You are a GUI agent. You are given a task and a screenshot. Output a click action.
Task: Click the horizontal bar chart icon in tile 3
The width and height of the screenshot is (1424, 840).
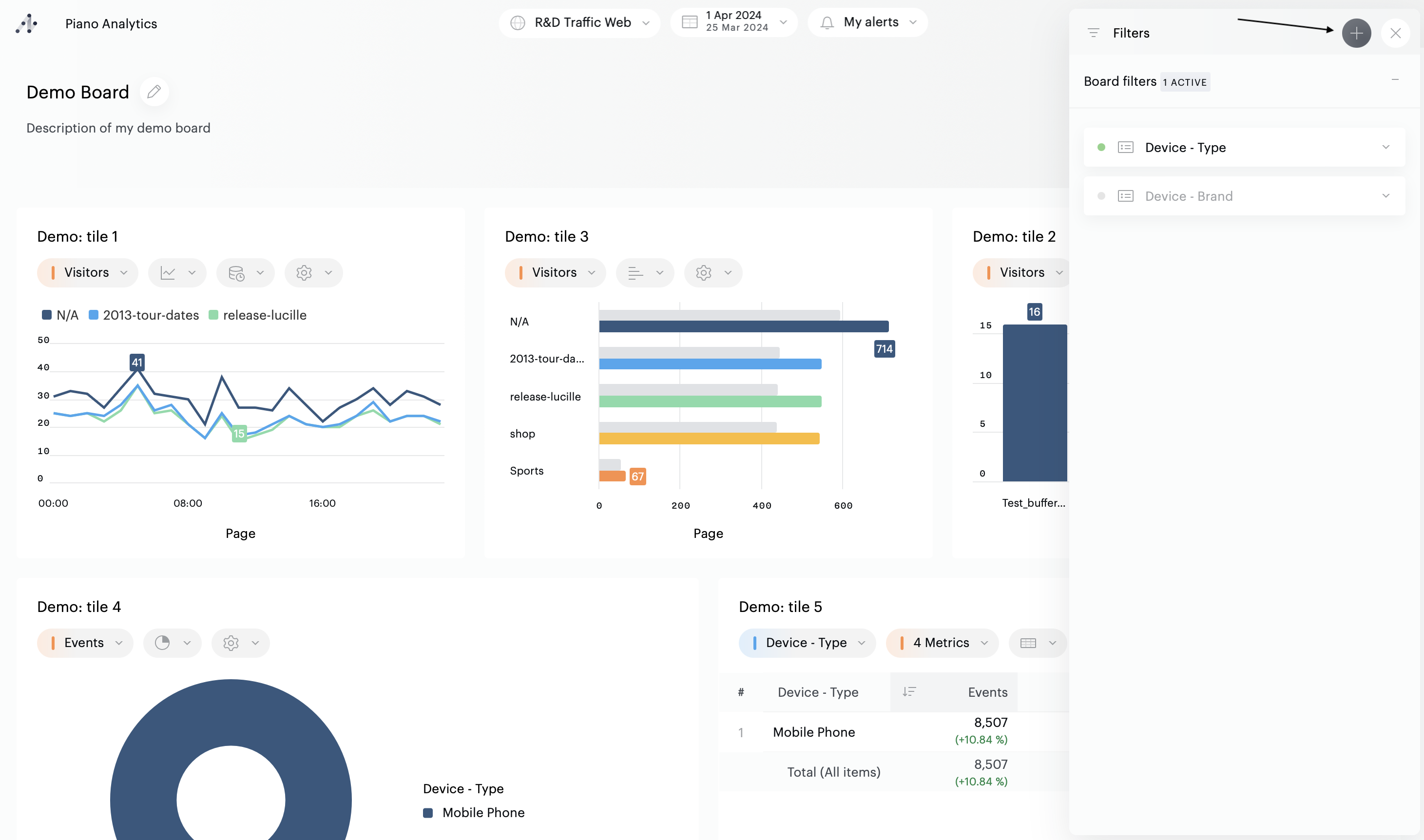click(635, 273)
